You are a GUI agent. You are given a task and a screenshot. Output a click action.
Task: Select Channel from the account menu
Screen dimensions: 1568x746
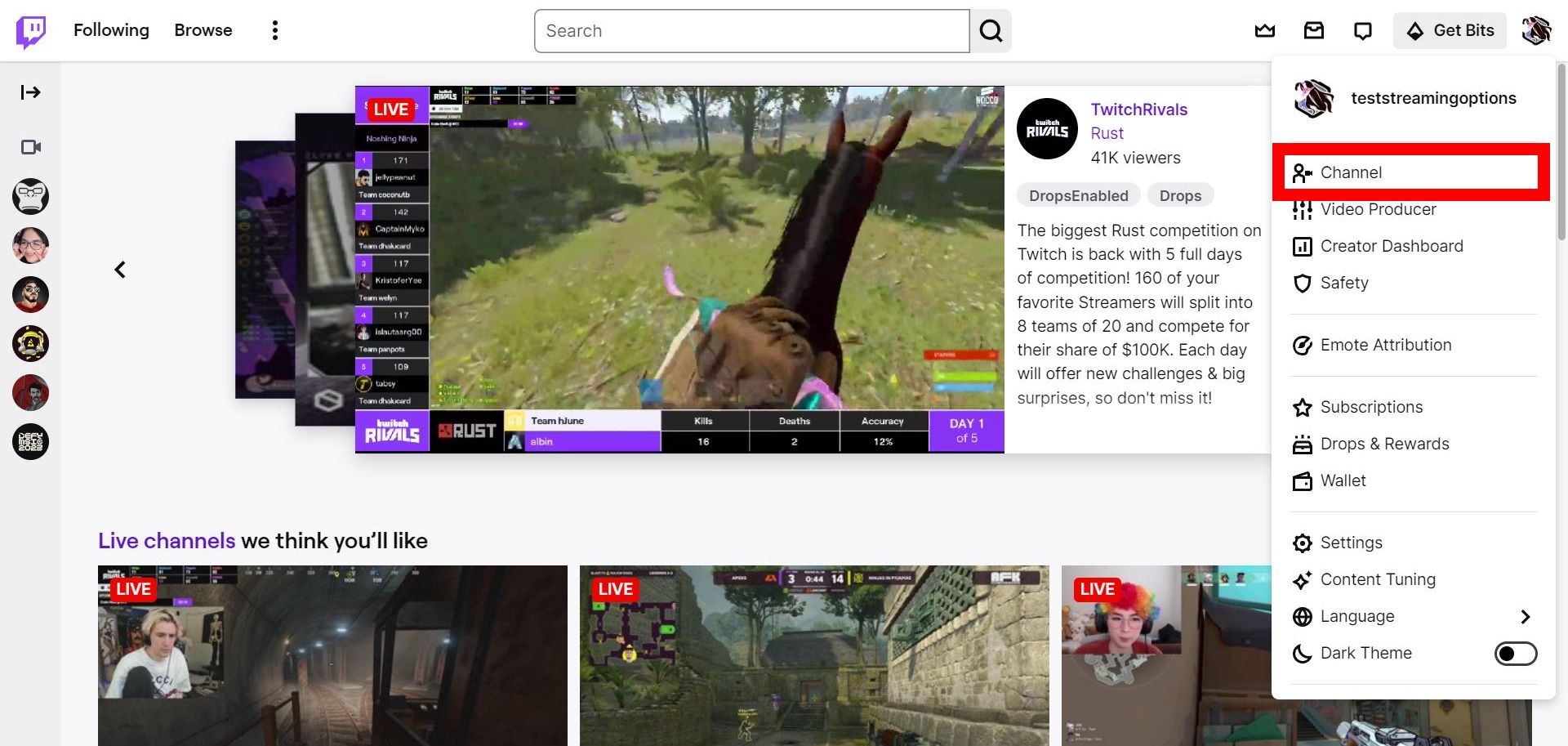(x=1351, y=172)
